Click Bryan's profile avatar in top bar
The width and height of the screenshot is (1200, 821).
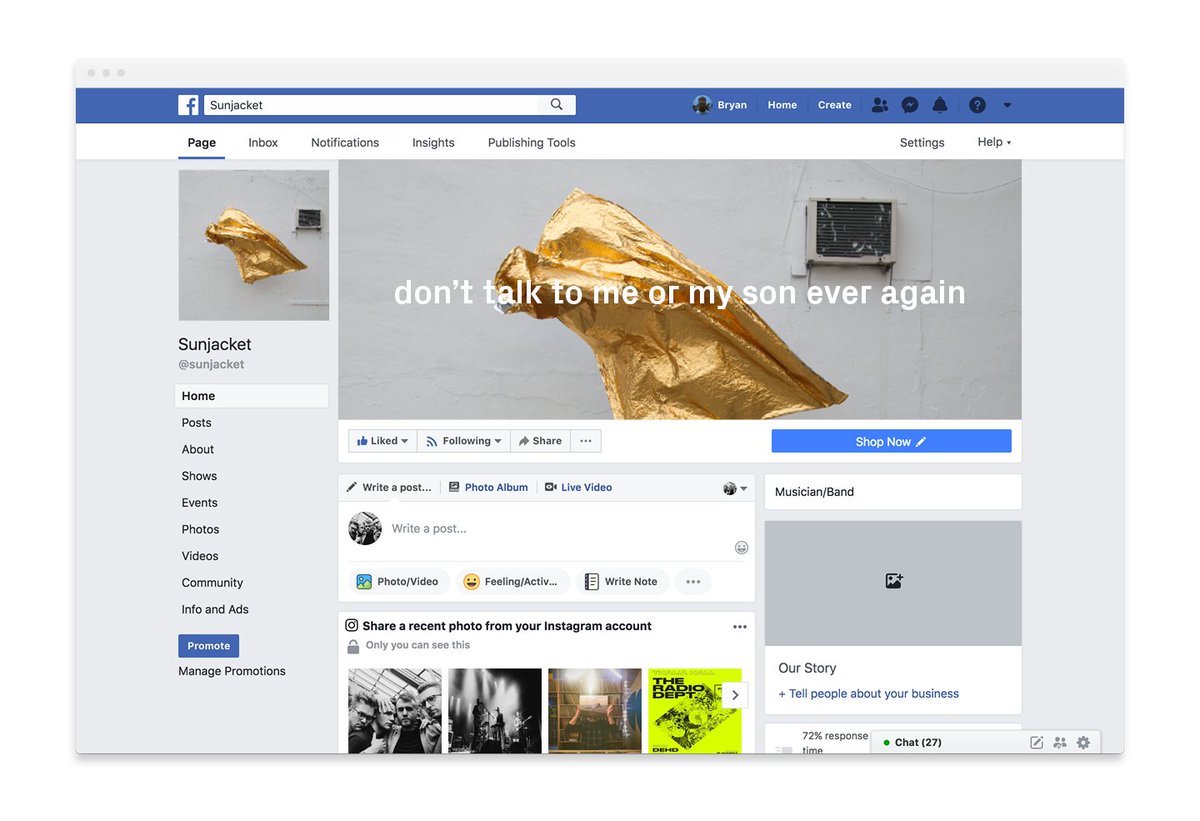pos(702,105)
